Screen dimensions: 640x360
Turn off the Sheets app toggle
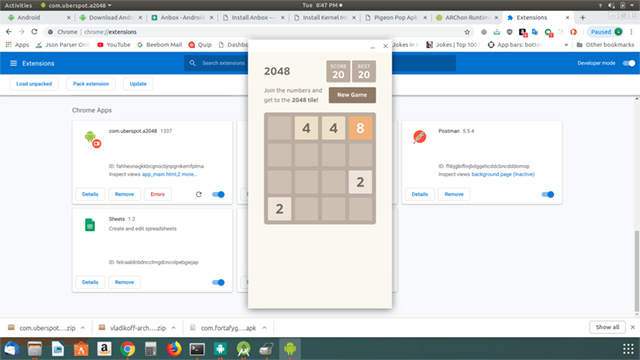(218, 282)
